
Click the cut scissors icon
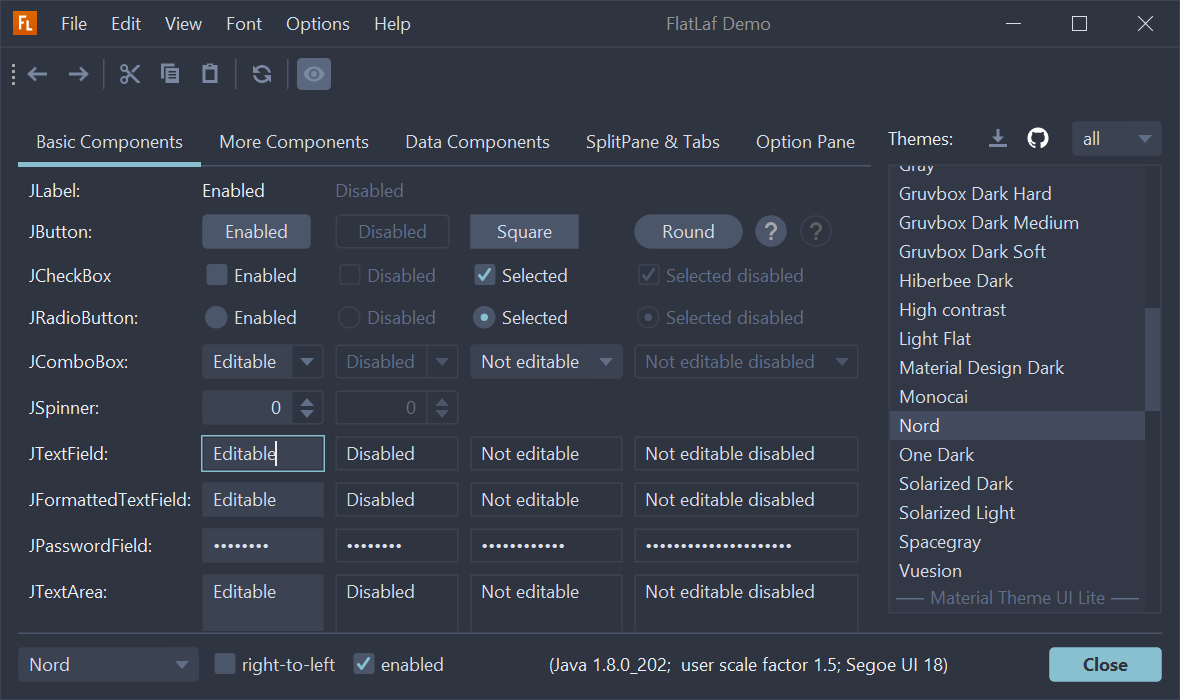pyautogui.click(x=130, y=74)
